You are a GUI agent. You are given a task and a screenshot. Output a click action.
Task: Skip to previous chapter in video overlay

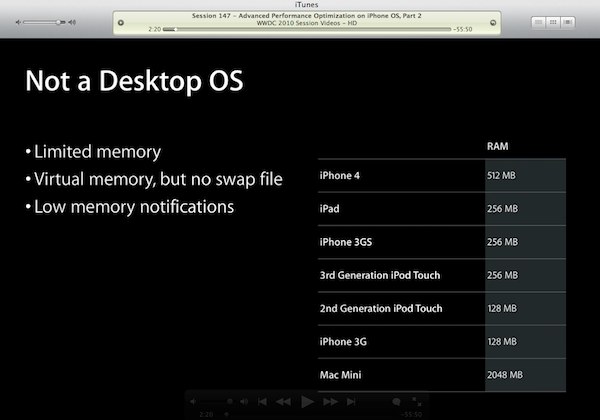(262, 402)
